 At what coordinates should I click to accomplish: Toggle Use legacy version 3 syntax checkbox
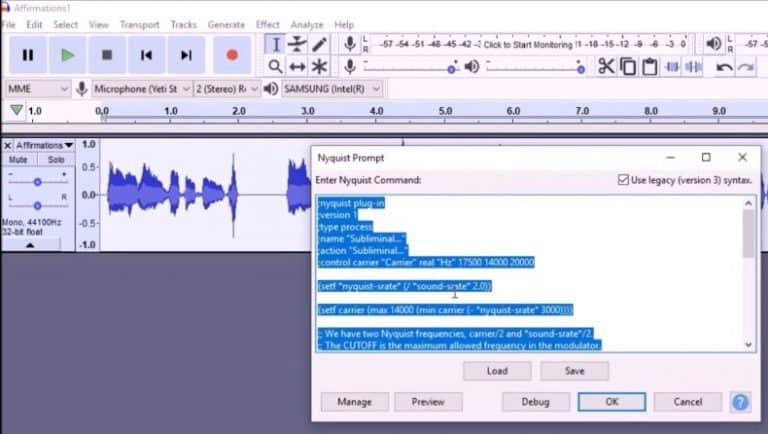pos(623,180)
